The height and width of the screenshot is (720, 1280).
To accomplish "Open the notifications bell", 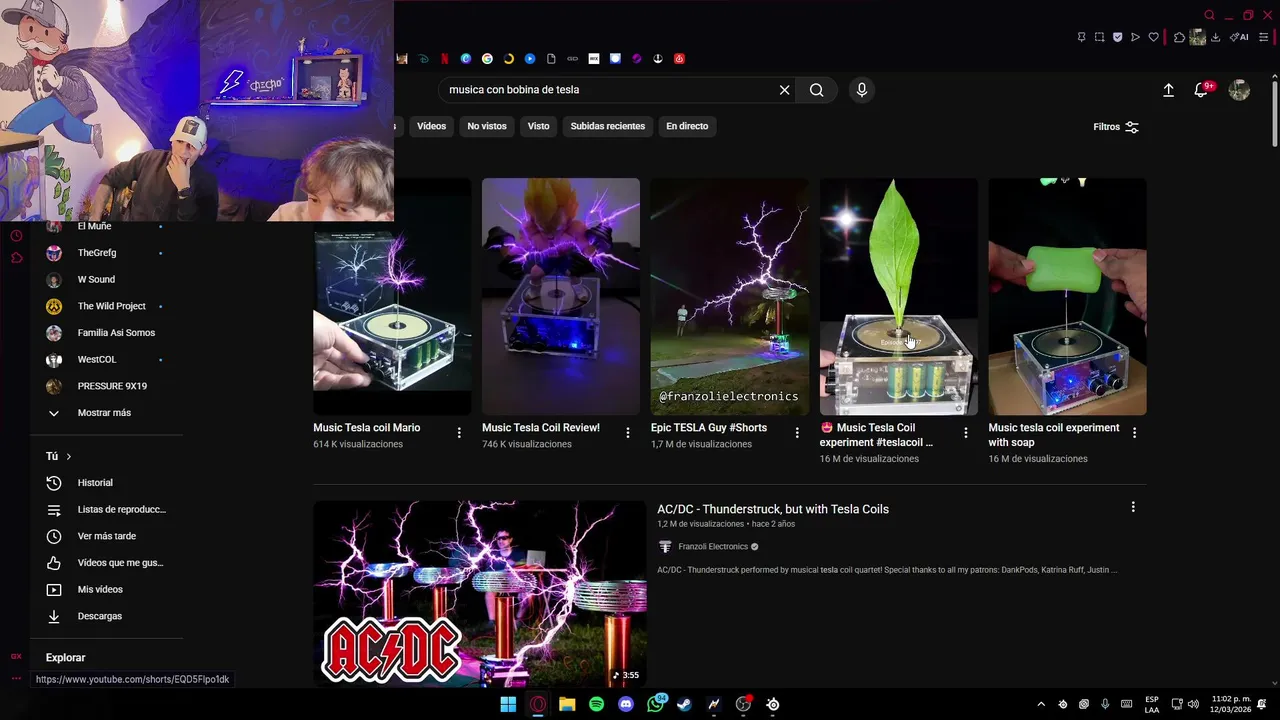I will coord(1201,90).
